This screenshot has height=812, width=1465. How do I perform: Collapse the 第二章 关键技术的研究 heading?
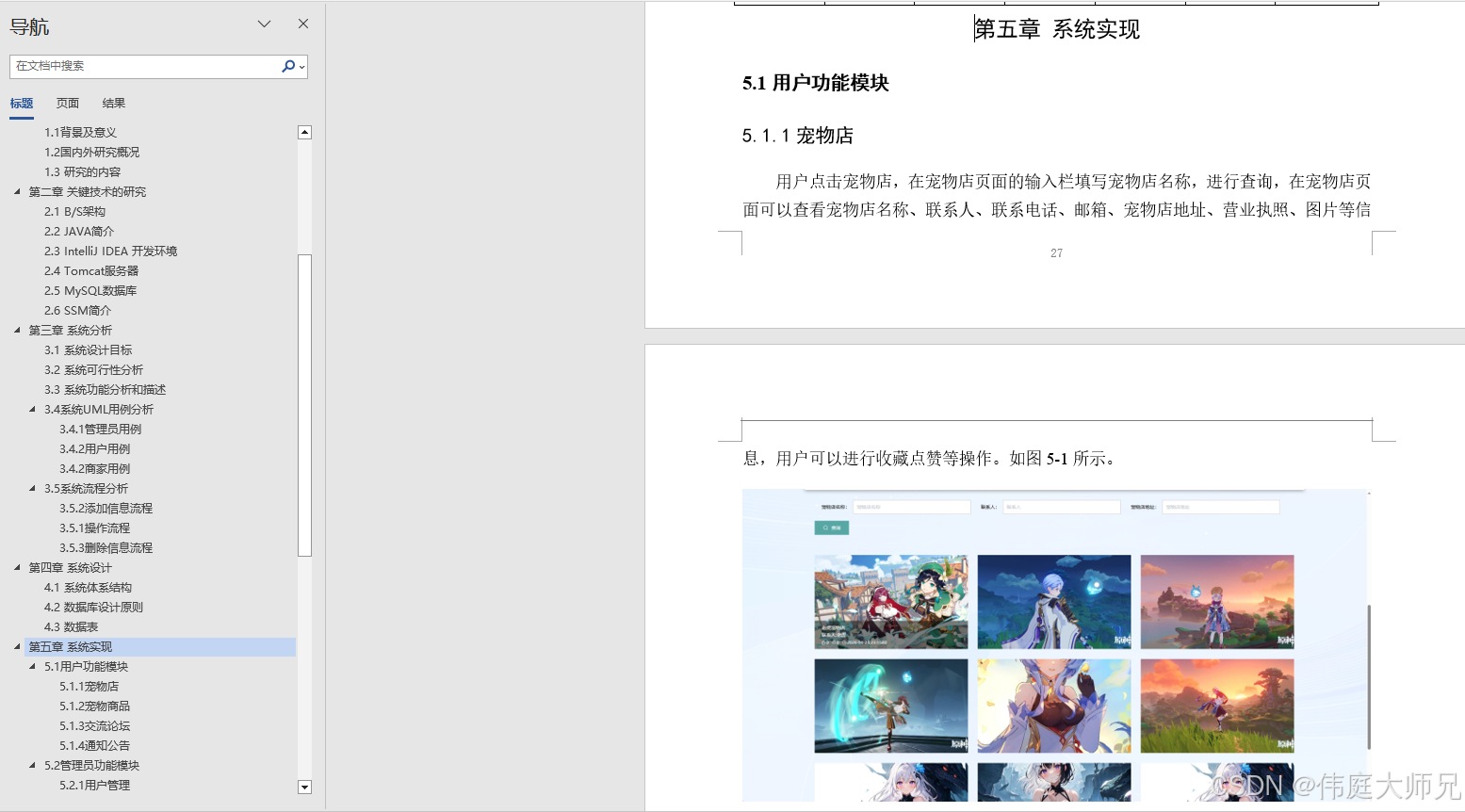point(17,191)
